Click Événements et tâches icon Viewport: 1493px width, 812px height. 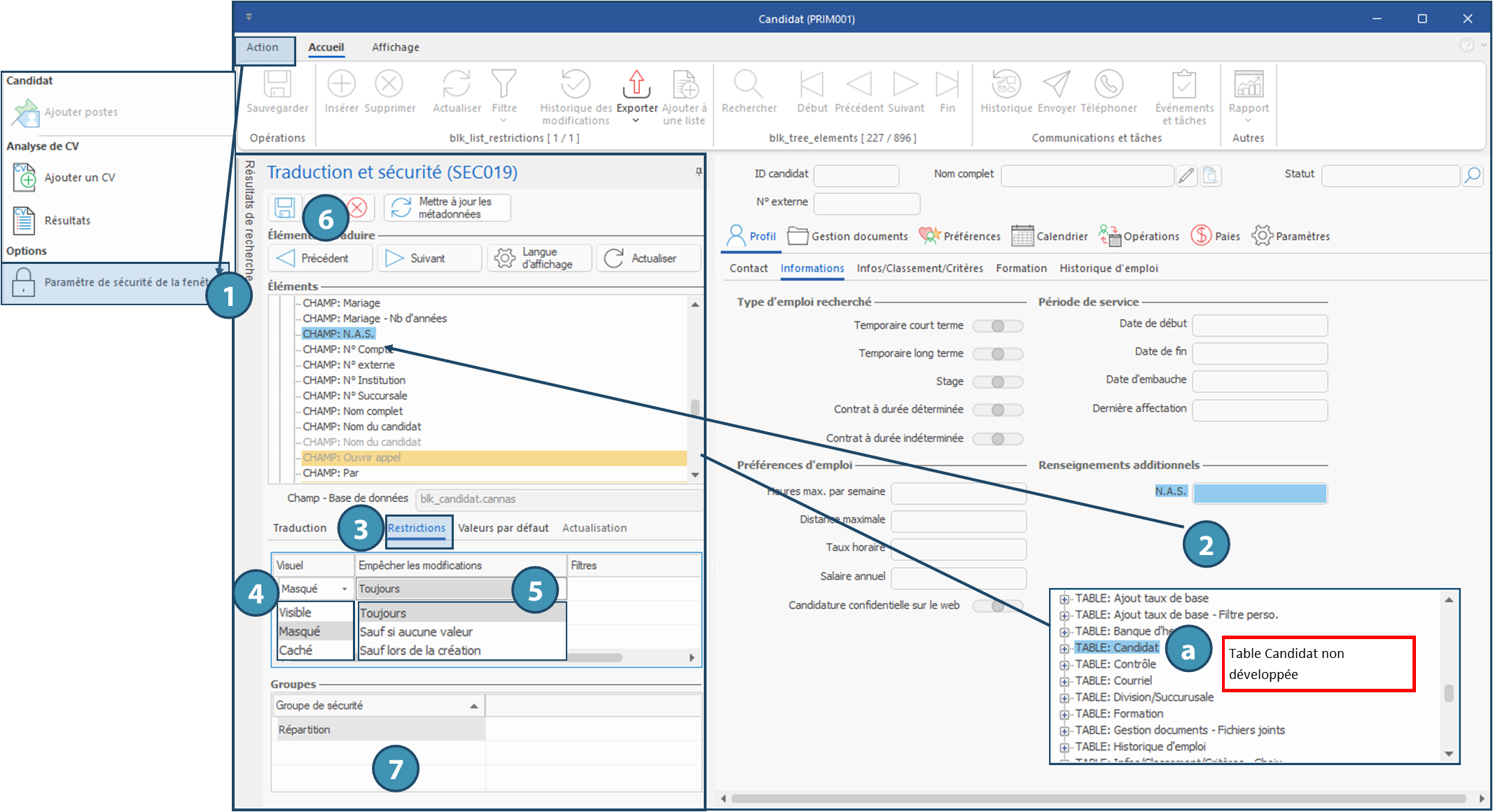(1184, 85)
